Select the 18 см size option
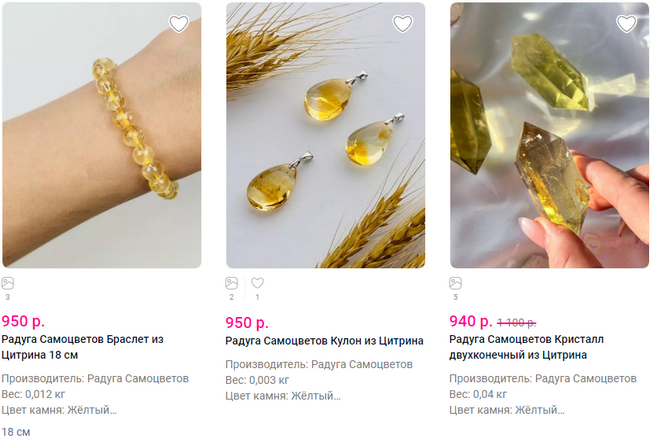This screenshot has height=439, width=650. pos(16,432)
